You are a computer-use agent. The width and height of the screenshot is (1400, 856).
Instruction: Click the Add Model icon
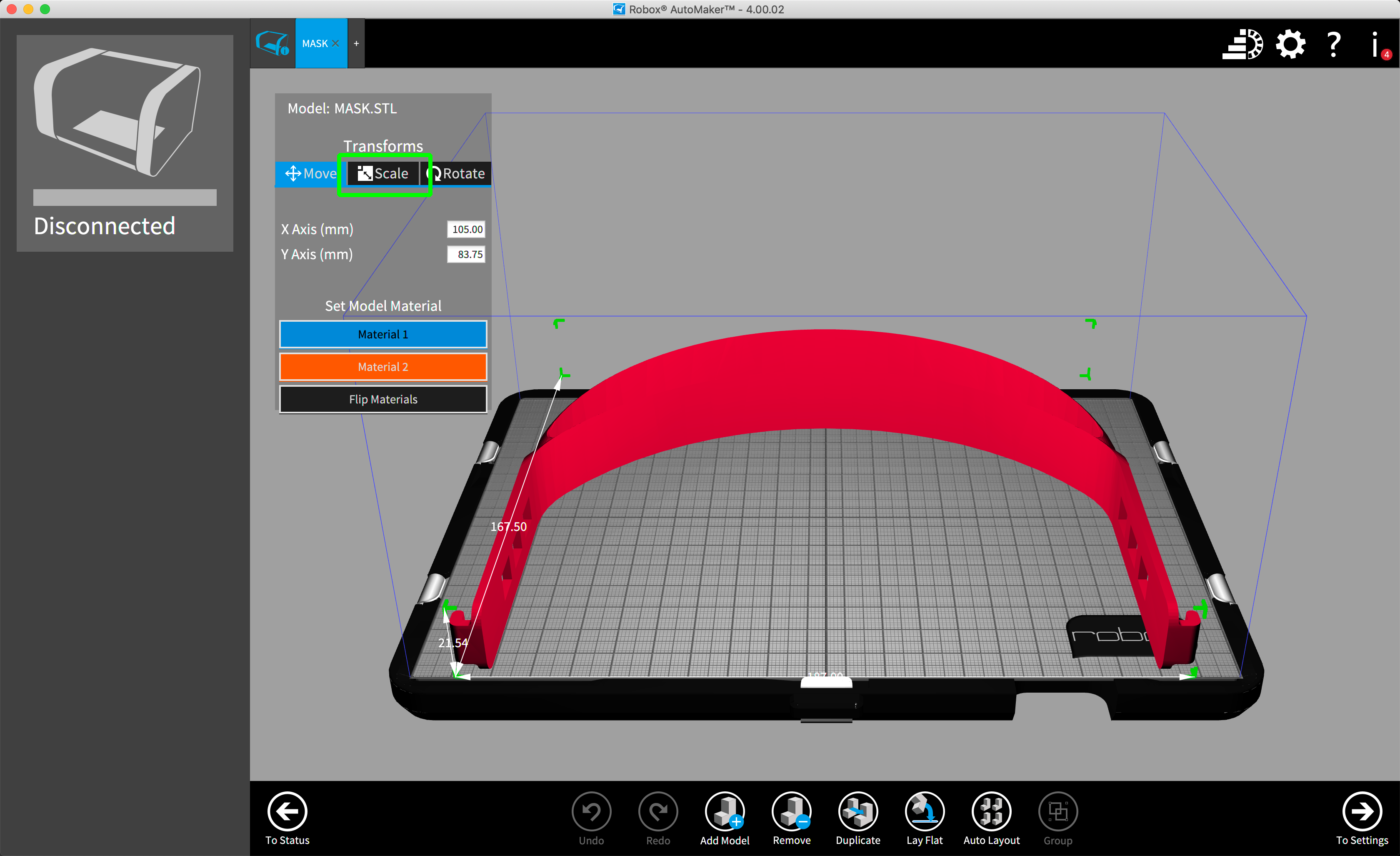point(725,811)
